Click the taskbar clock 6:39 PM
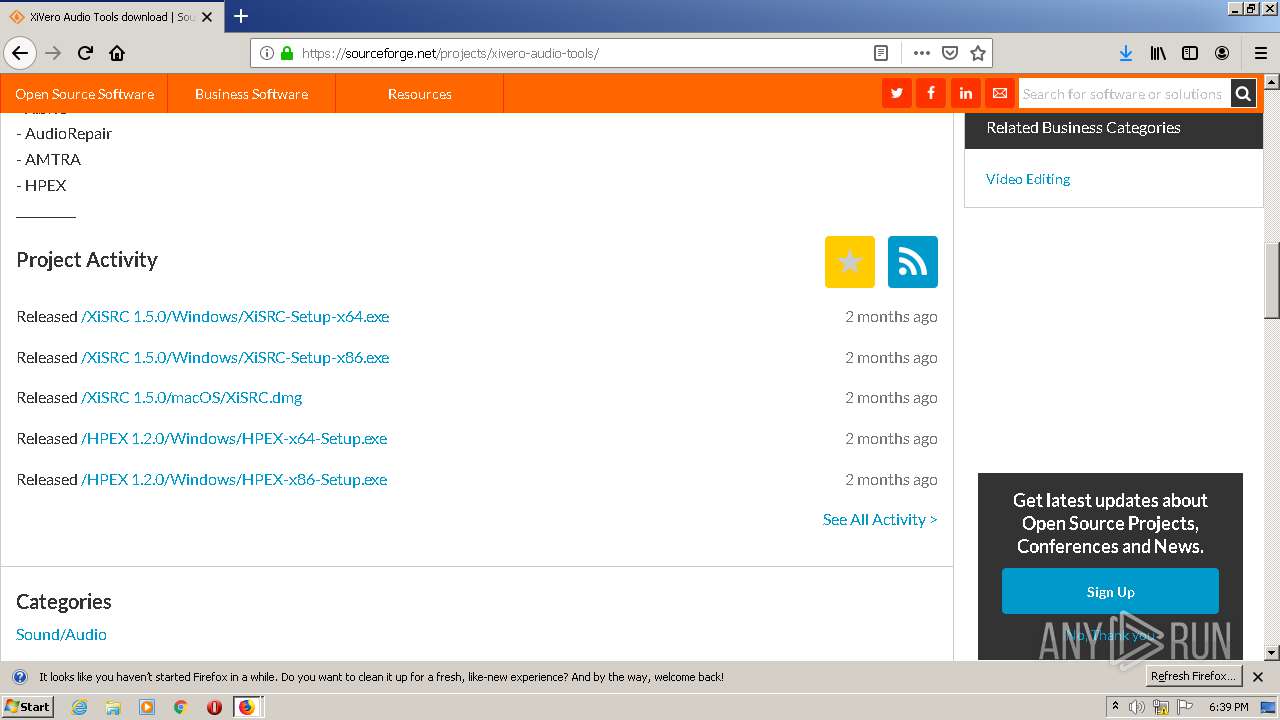The height and width of the screenshot is (720, 1280). pyautogui.click(x=1228, y=707)
